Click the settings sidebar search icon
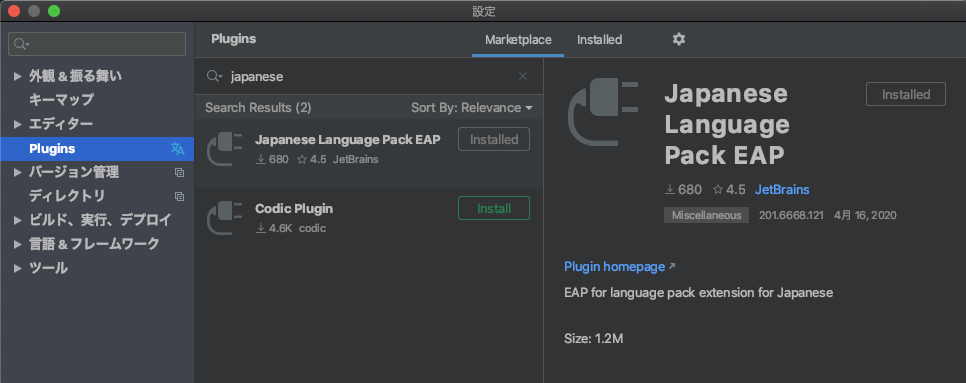Viewport: 966px width, 383px height. [22, 44]
